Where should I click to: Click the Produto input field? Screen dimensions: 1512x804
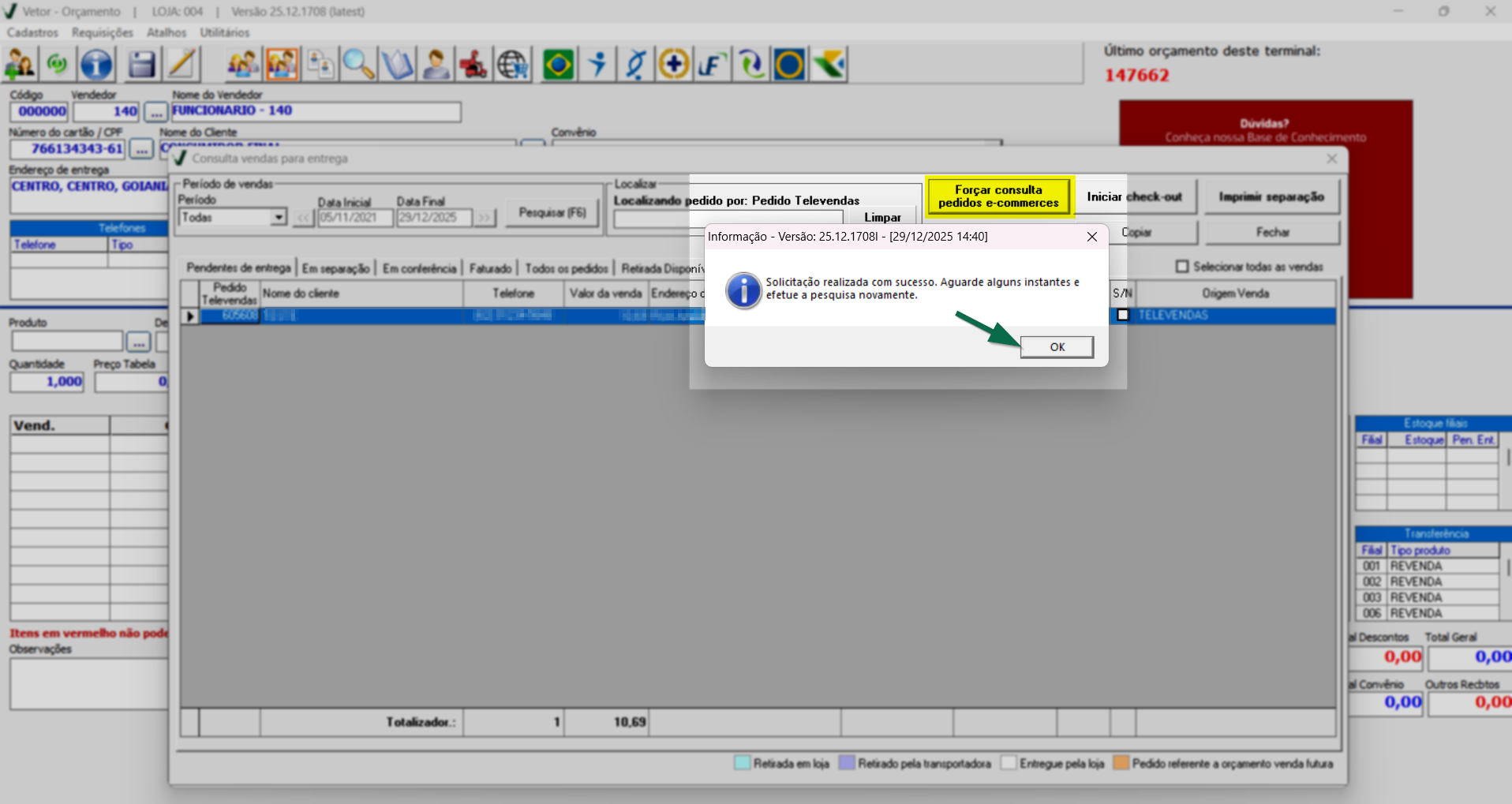click(67, 342)
